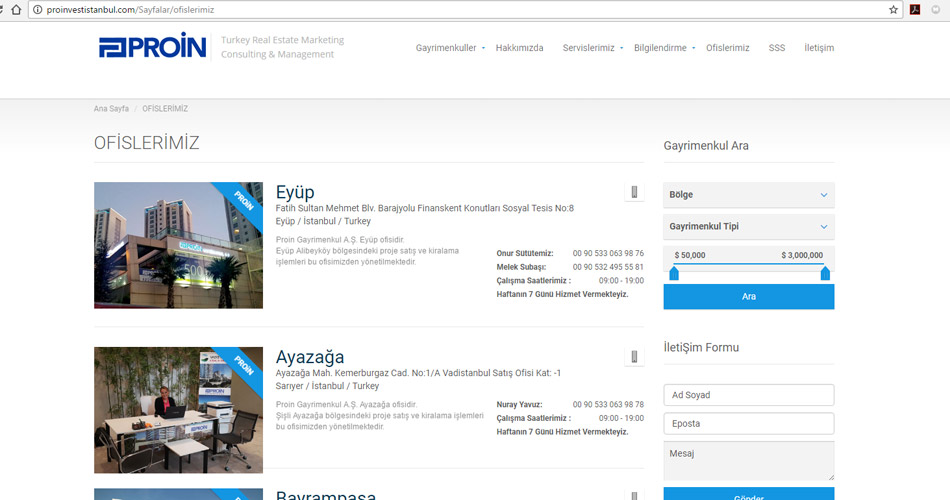
Task: Open the Eyüp office building photo
Action: click(x=178, y=245)
